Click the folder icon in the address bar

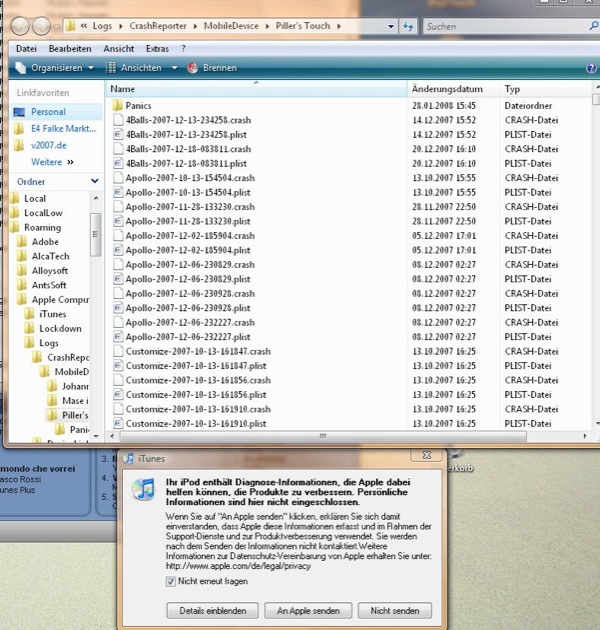pos(70,26)
